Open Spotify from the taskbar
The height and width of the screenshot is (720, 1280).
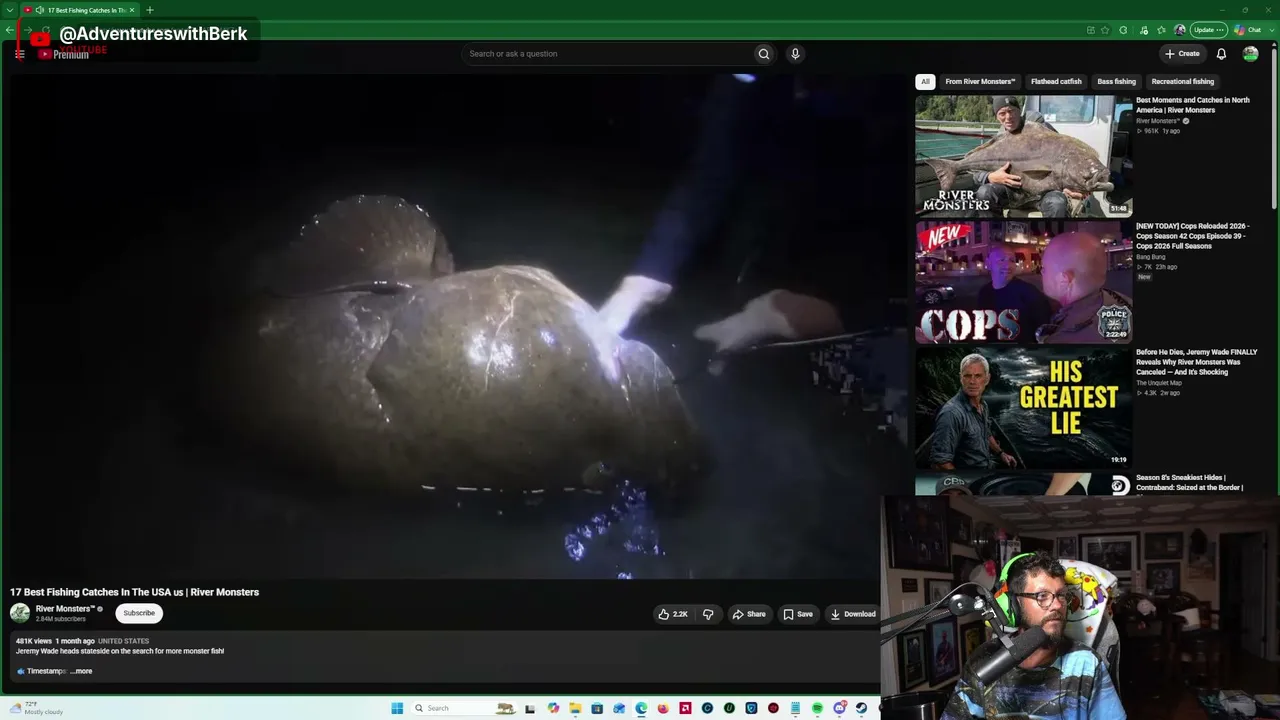click(x=817, y=708)
